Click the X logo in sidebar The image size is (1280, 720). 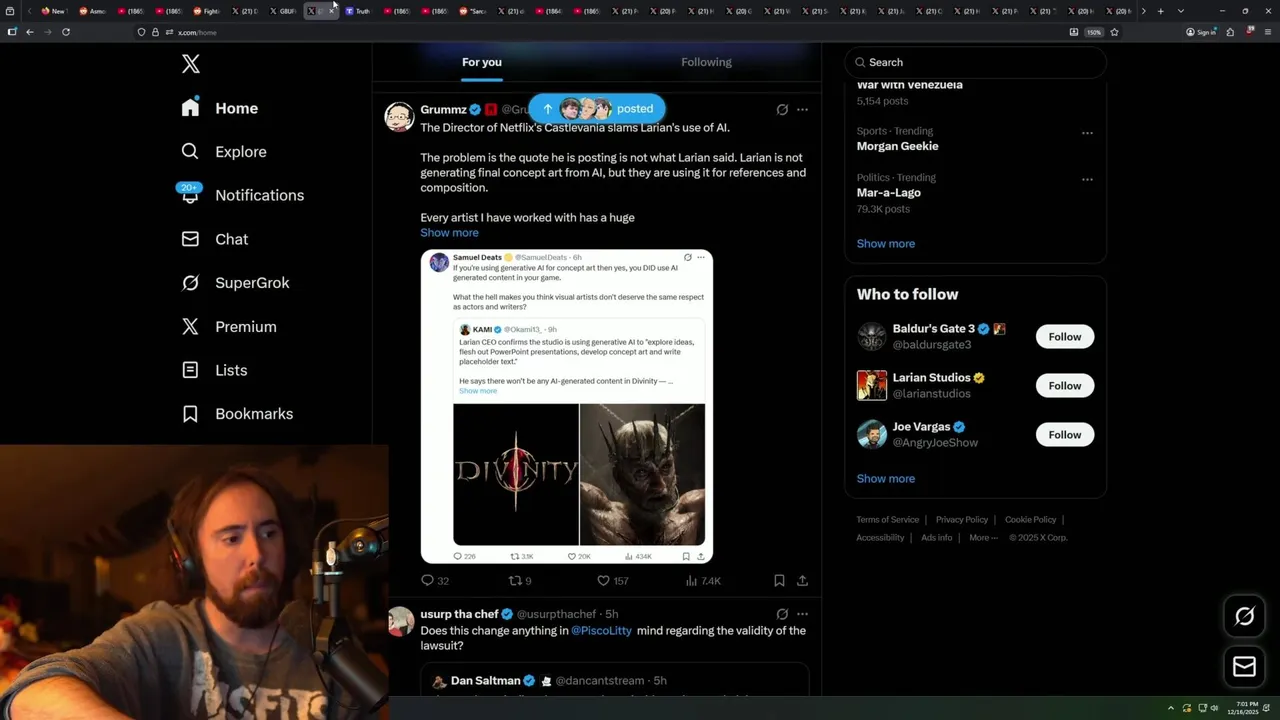191,64
